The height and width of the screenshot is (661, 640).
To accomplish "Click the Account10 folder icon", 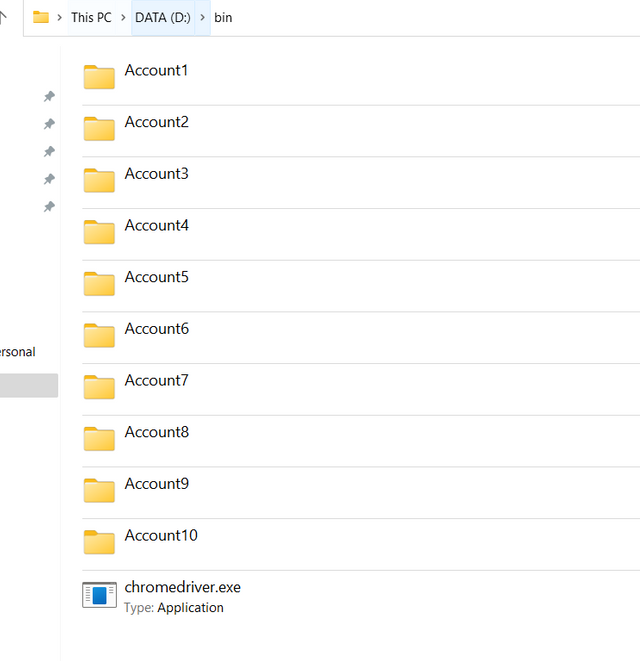I will [99, 542].
